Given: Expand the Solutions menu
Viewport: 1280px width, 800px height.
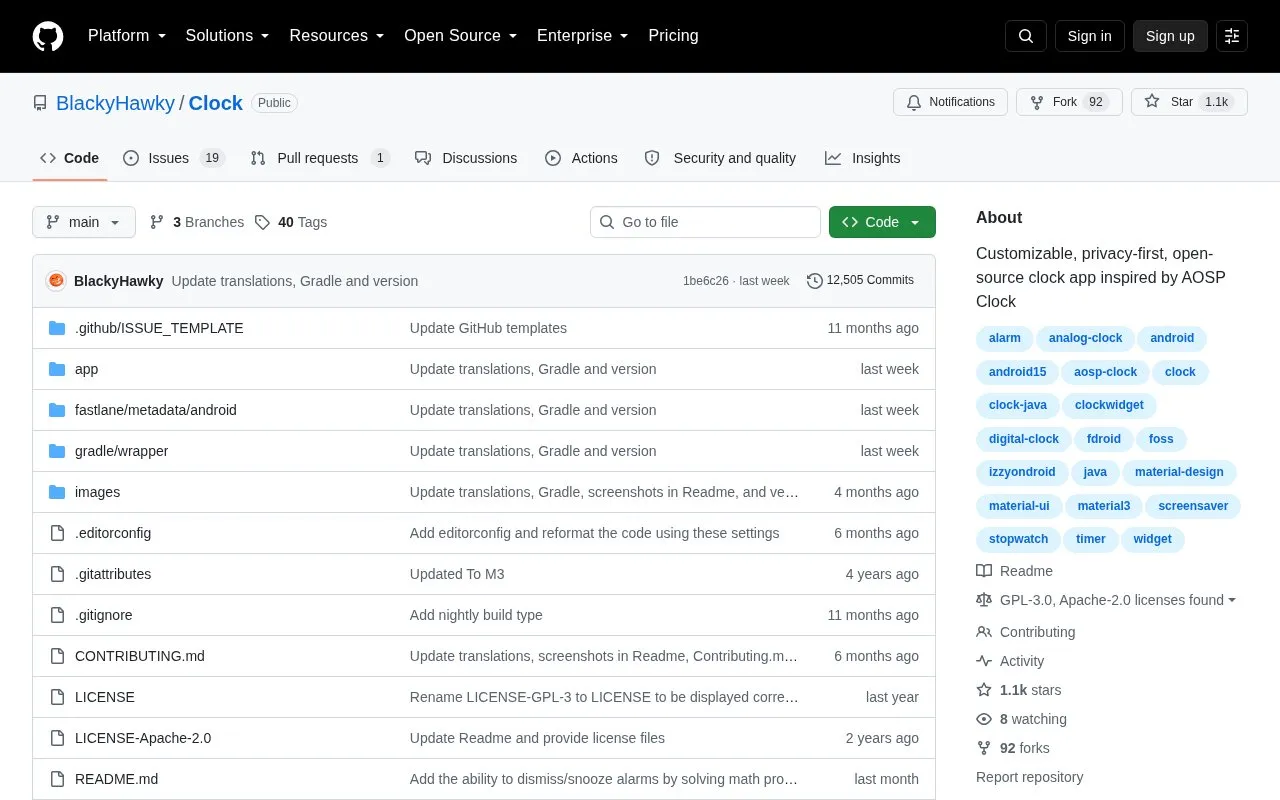Looking at the screenshot, I should (228, 36).
